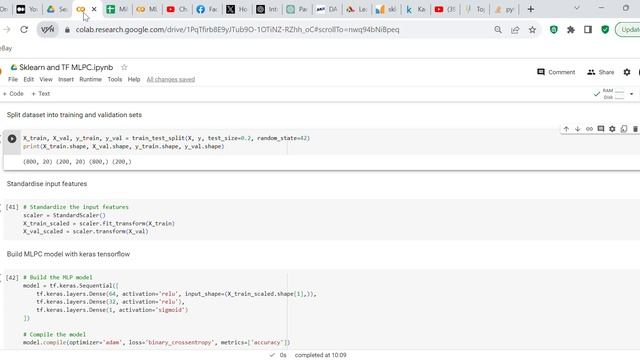640x360 pixels.
Task: Open the Google Drive icon beside the notebook title
Action: (x=13, y=67)
